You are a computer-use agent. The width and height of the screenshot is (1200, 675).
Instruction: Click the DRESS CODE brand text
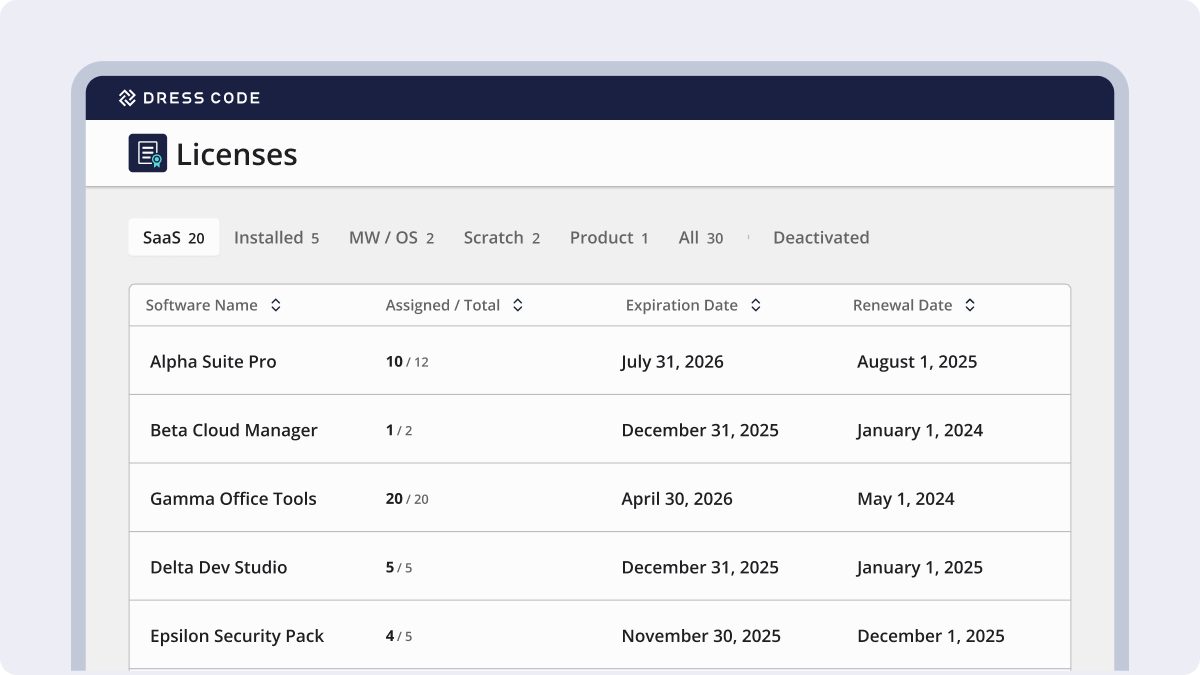click(x=202, y=98)
